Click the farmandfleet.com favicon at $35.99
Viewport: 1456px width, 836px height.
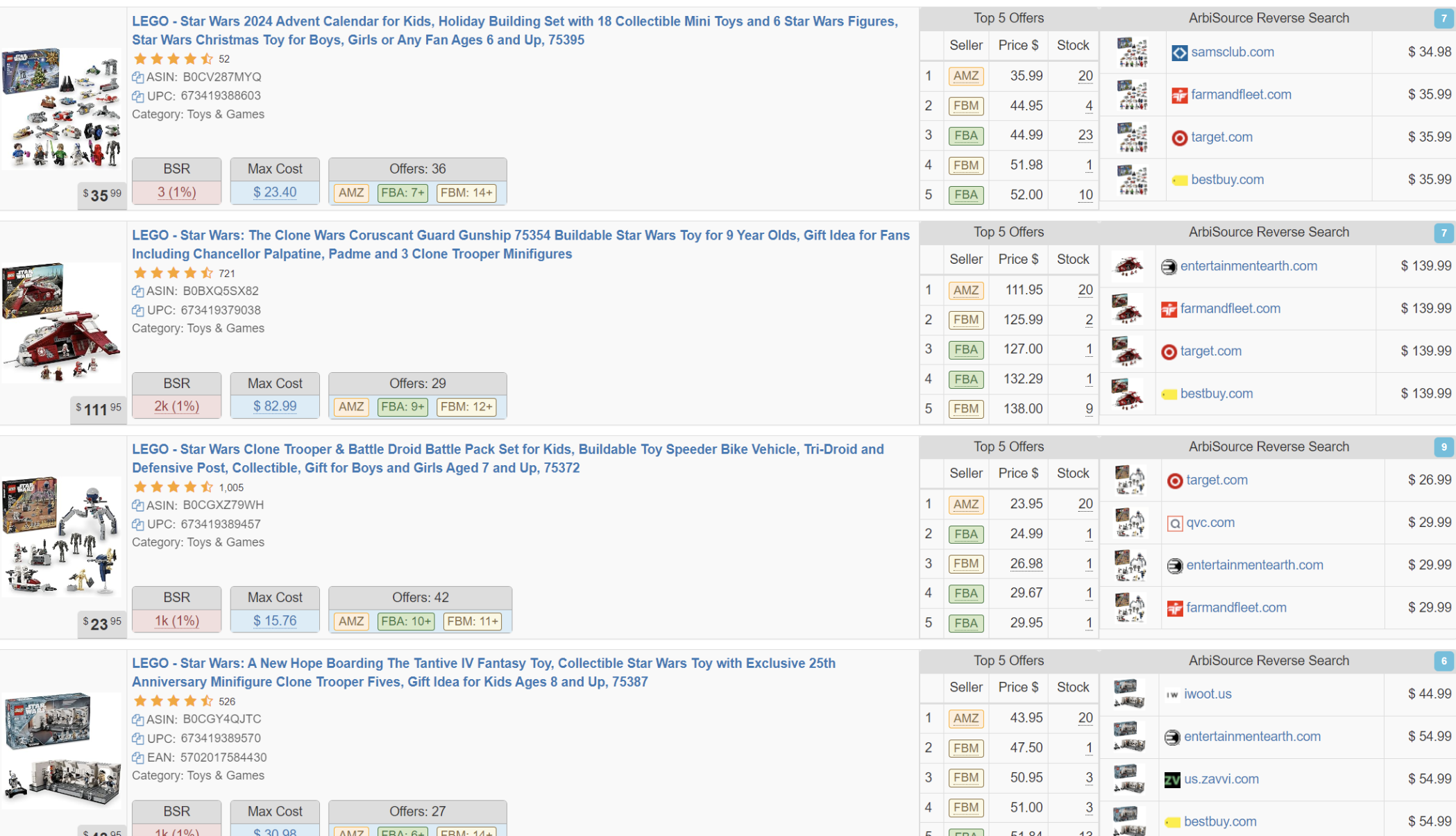pos(1179,95)
